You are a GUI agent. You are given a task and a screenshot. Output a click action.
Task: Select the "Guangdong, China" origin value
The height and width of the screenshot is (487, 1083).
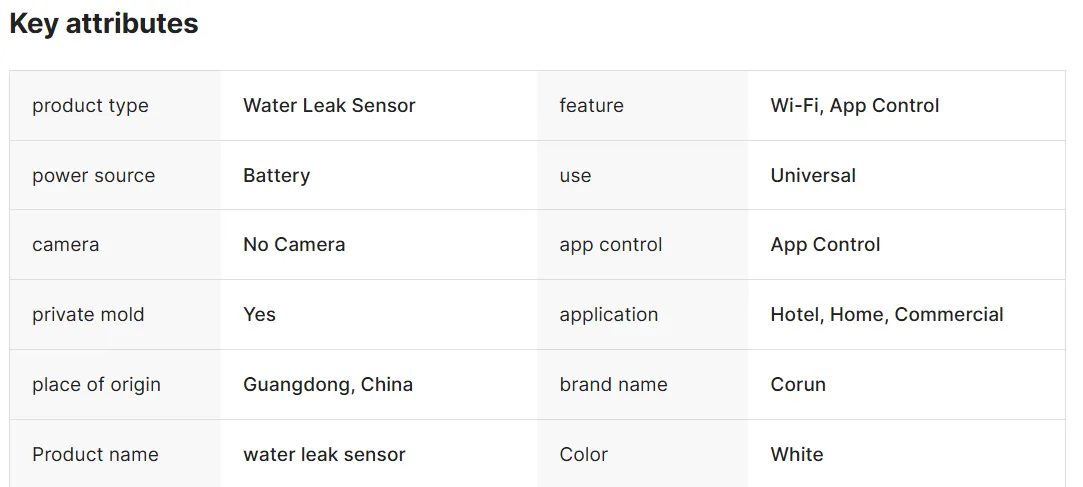click(x=328, y=385)
